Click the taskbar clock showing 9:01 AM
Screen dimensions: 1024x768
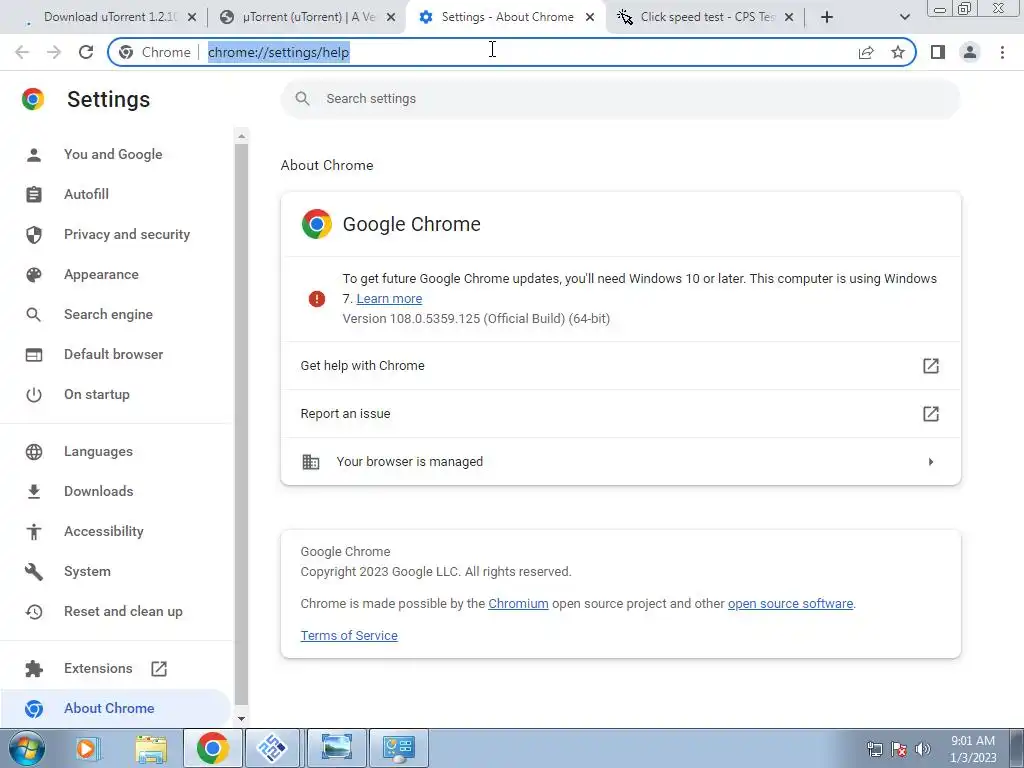(972, 749)
